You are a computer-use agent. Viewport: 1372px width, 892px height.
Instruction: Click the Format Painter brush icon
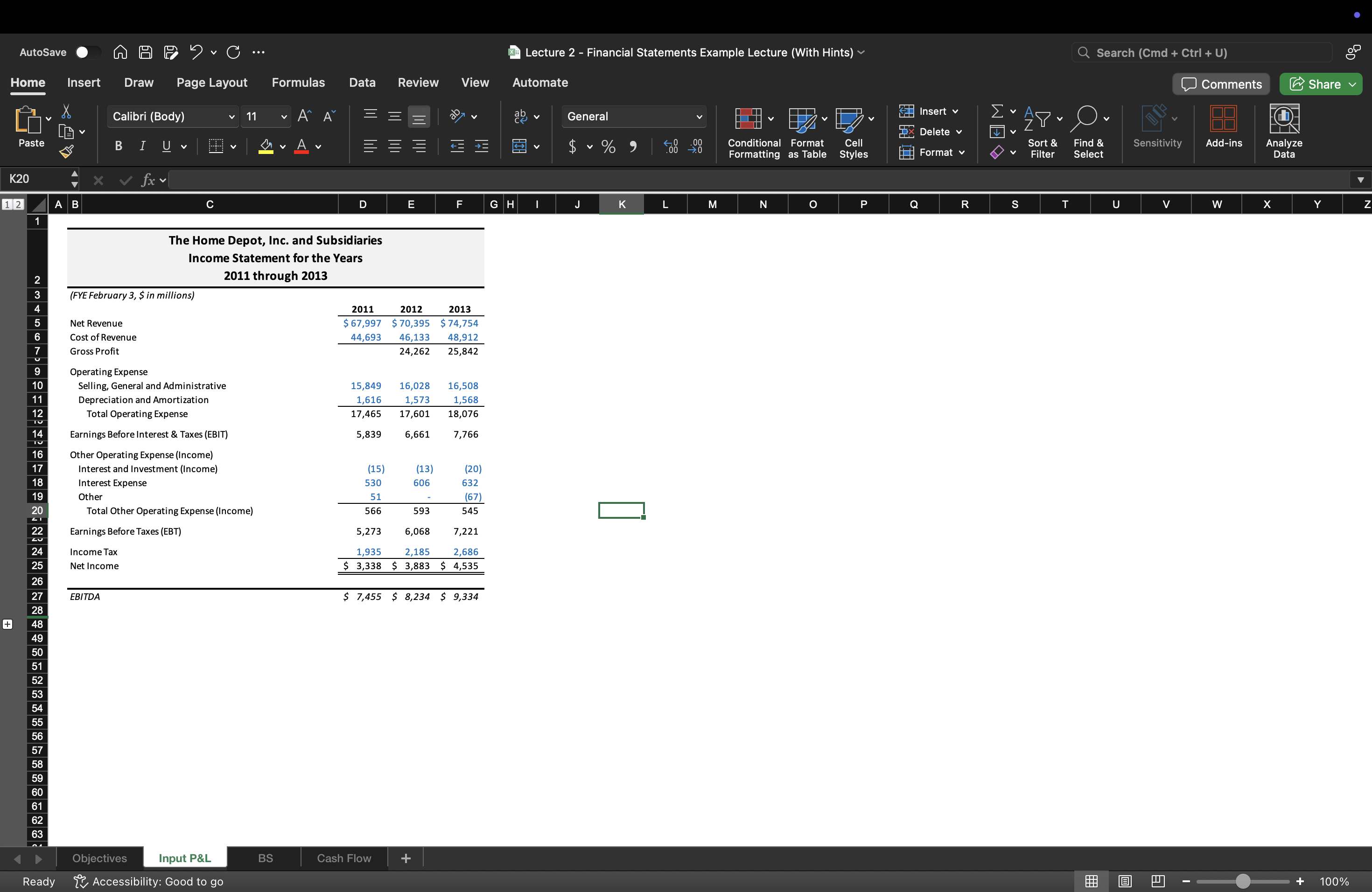(x=66, y=152)
